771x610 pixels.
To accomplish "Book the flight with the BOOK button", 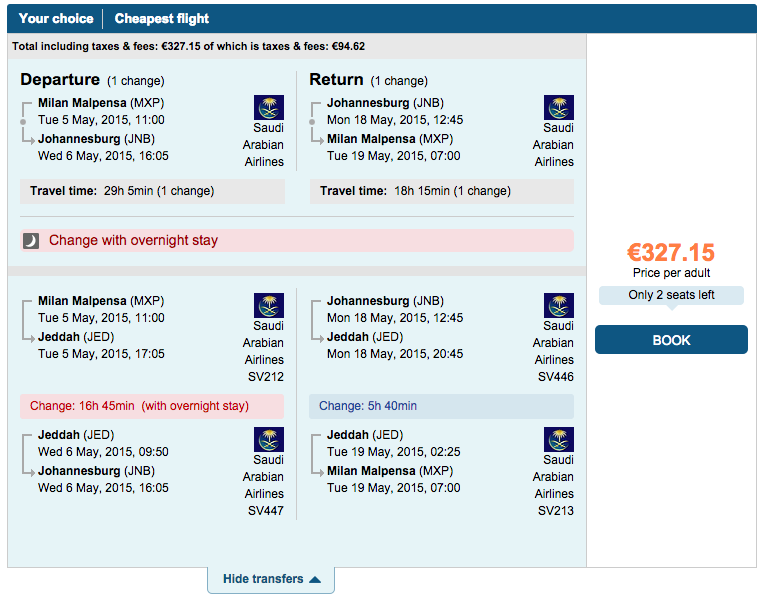I will click(671, 340).
